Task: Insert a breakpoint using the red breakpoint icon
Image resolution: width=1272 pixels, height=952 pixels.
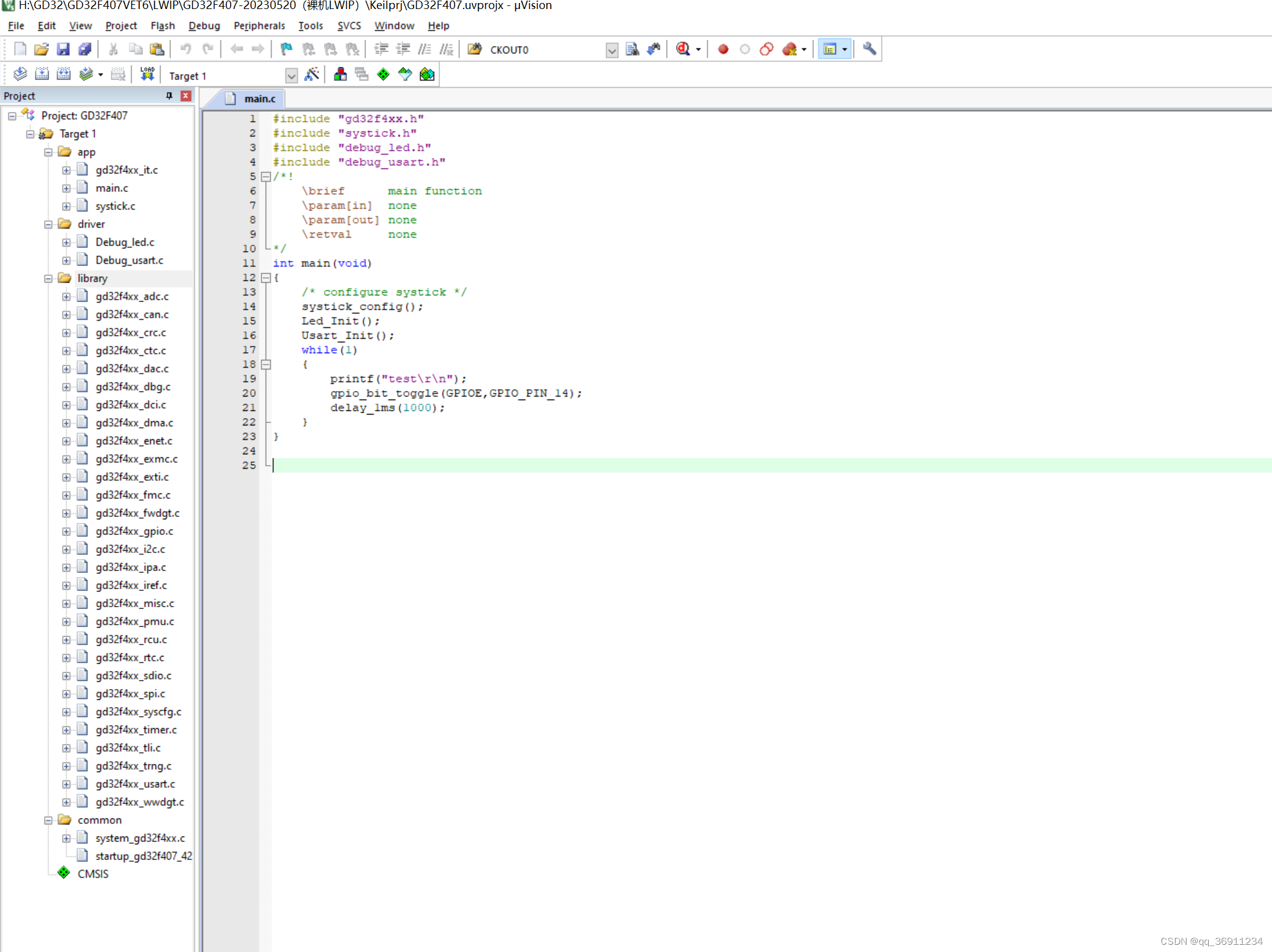Action: click(723, 49)
